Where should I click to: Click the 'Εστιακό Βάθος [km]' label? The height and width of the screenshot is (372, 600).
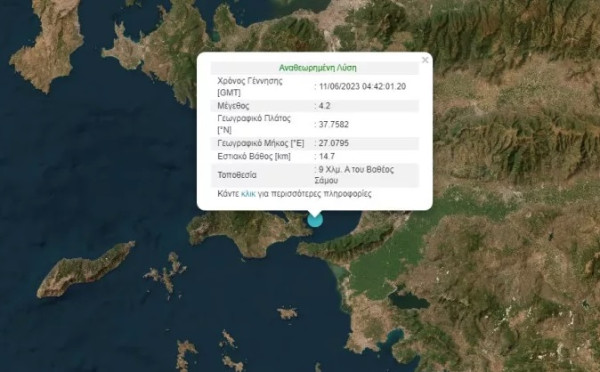click(254, 156)
